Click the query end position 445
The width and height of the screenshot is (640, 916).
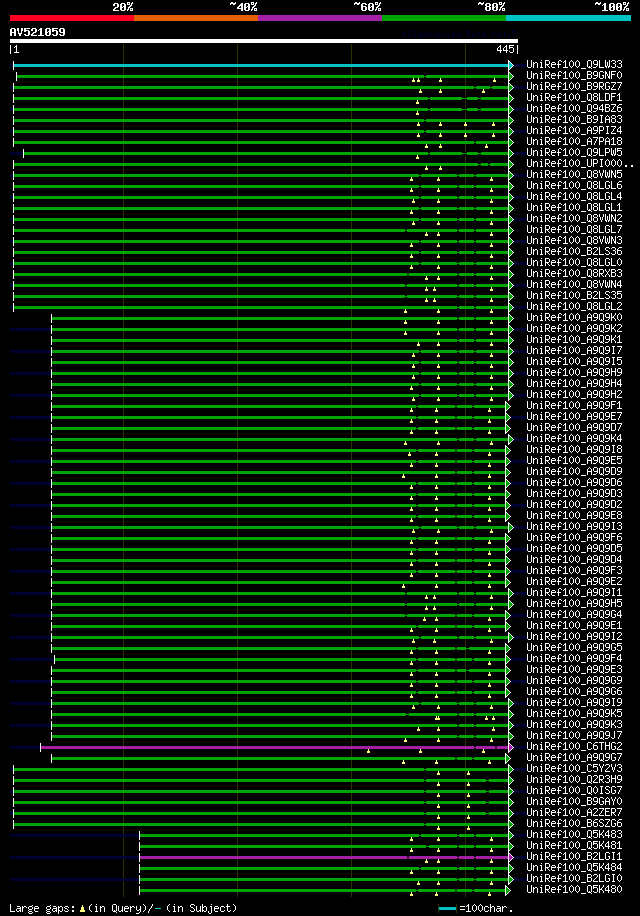click(x=505, y=50)
